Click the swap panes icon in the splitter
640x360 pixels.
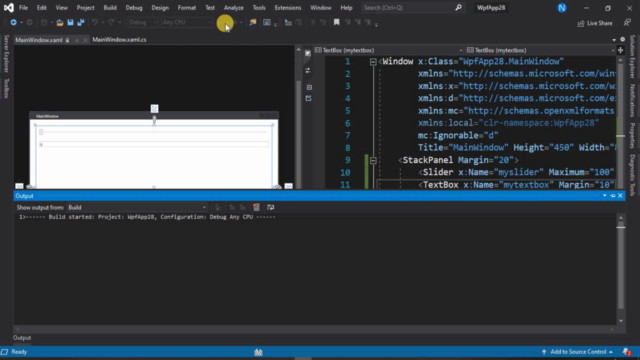pos(308,71)
